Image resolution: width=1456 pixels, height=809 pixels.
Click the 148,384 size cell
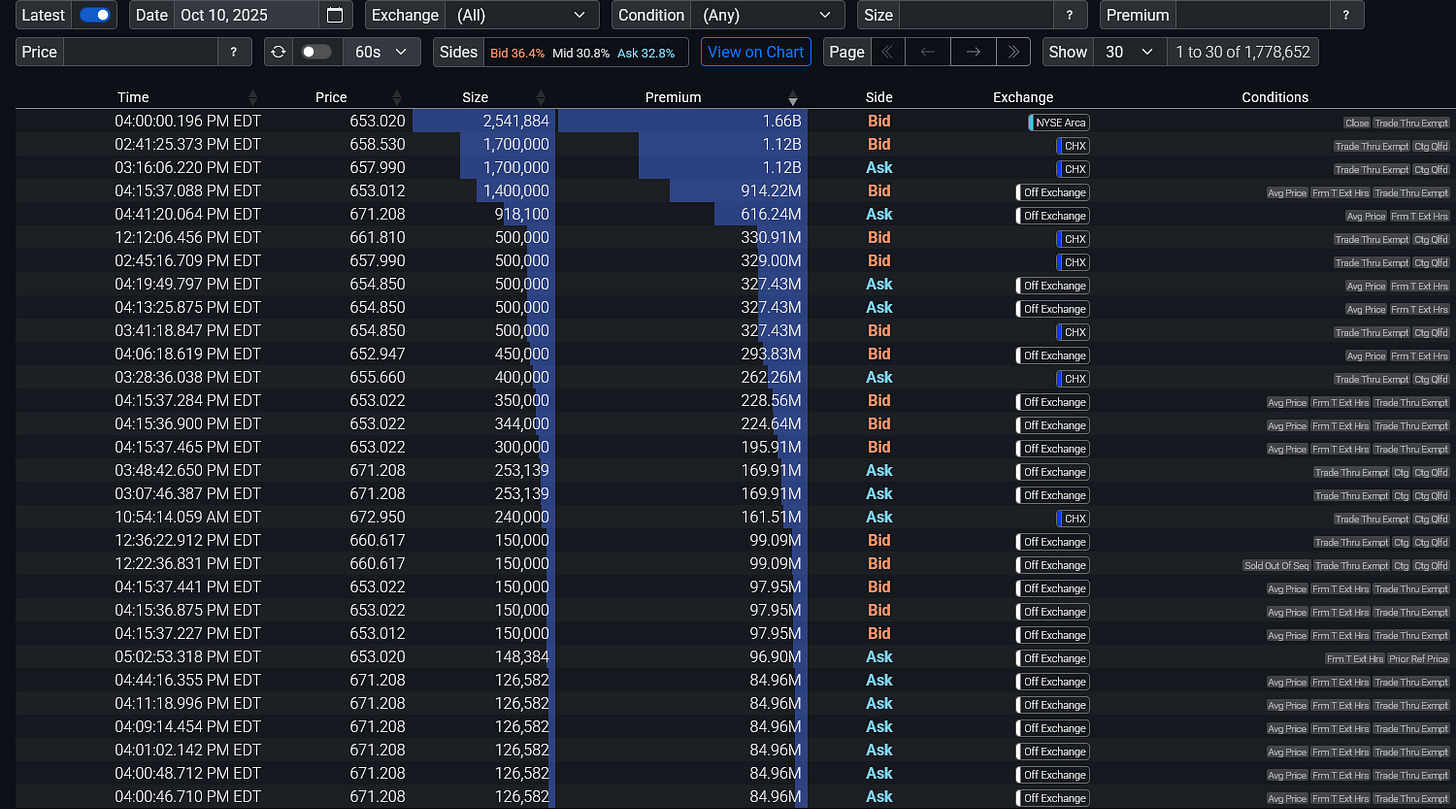[521, 657]
